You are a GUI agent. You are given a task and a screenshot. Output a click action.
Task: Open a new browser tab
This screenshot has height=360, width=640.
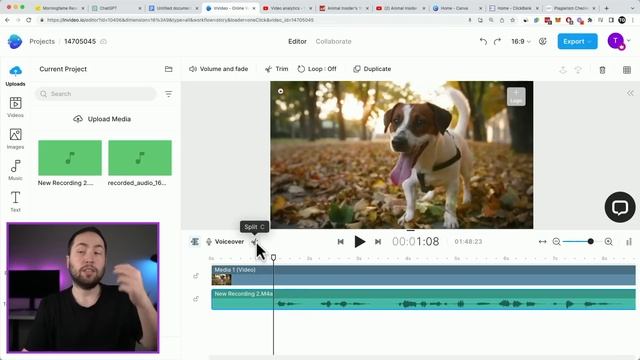[607, 8]
